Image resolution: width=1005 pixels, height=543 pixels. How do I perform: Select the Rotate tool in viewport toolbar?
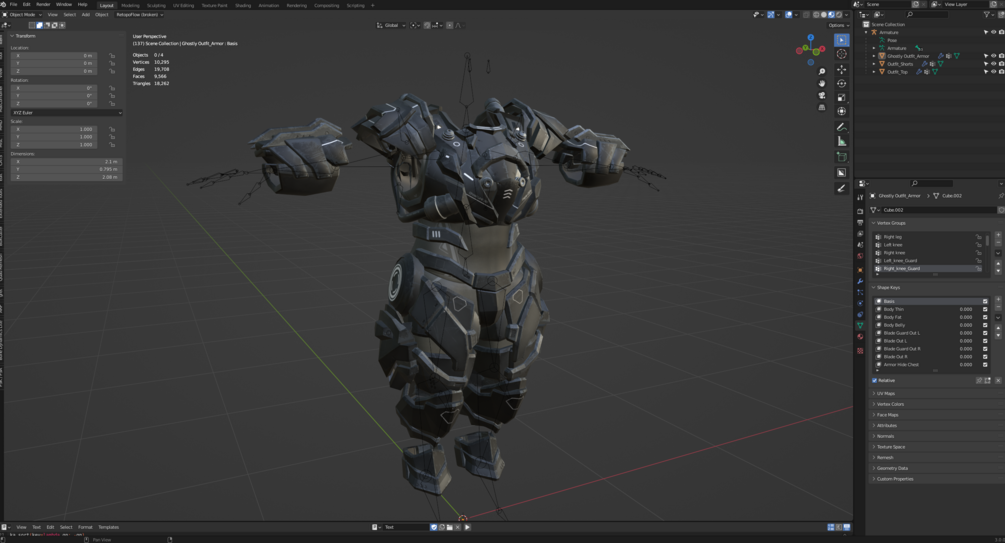[842, 83]
